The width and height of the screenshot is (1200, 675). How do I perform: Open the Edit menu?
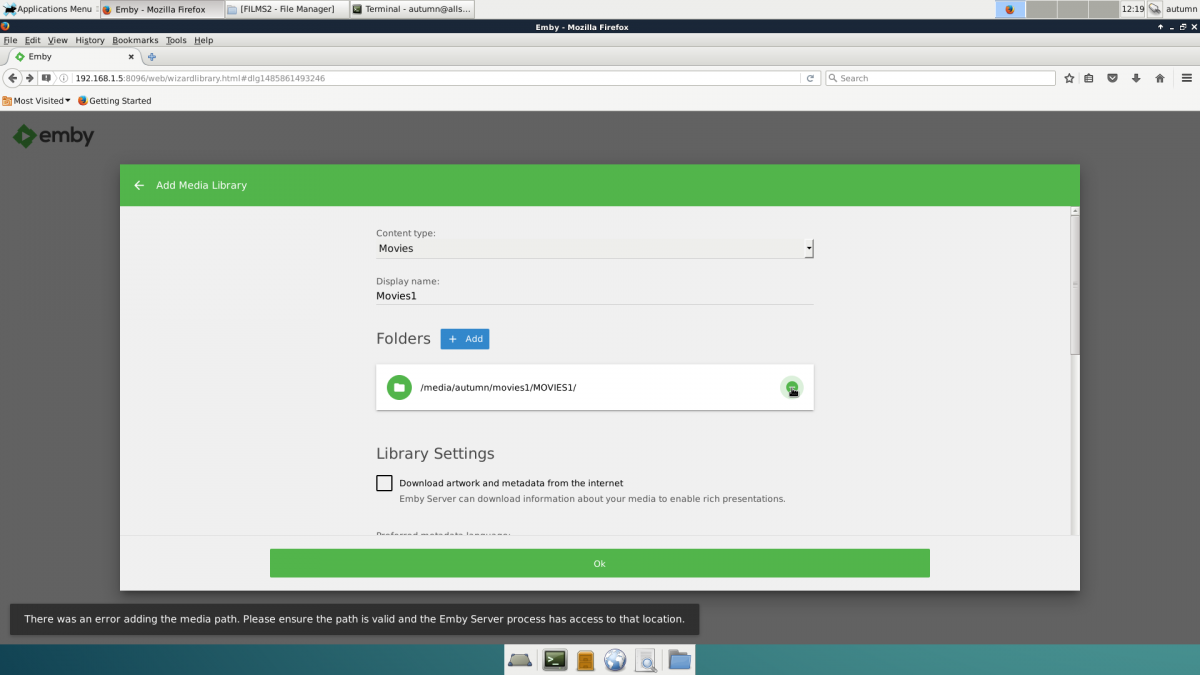pyautogui.click(x=33, y=40)
